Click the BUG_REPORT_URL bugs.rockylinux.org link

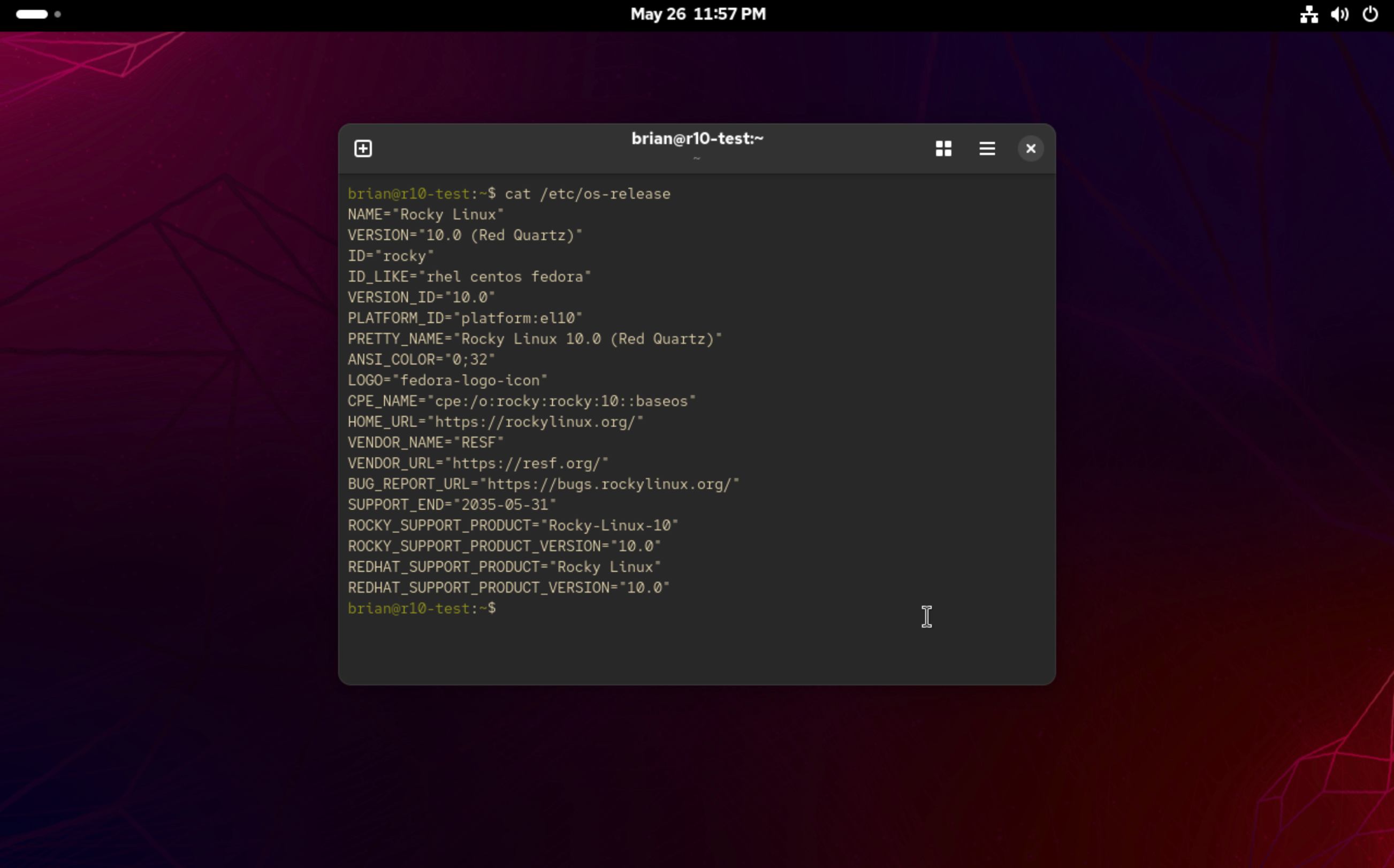(609, 484)
